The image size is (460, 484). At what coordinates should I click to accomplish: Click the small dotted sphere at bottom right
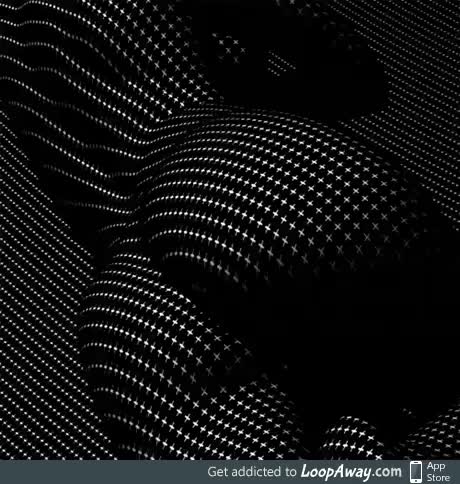[353, 437]
